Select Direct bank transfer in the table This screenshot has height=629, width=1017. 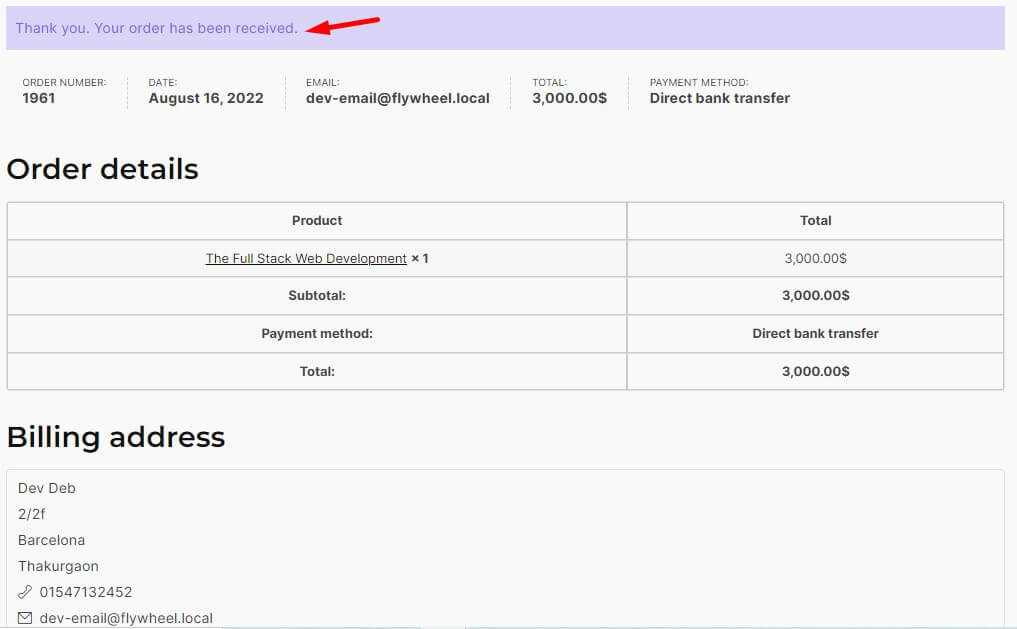pyautogui.click(x=815, y=333)
